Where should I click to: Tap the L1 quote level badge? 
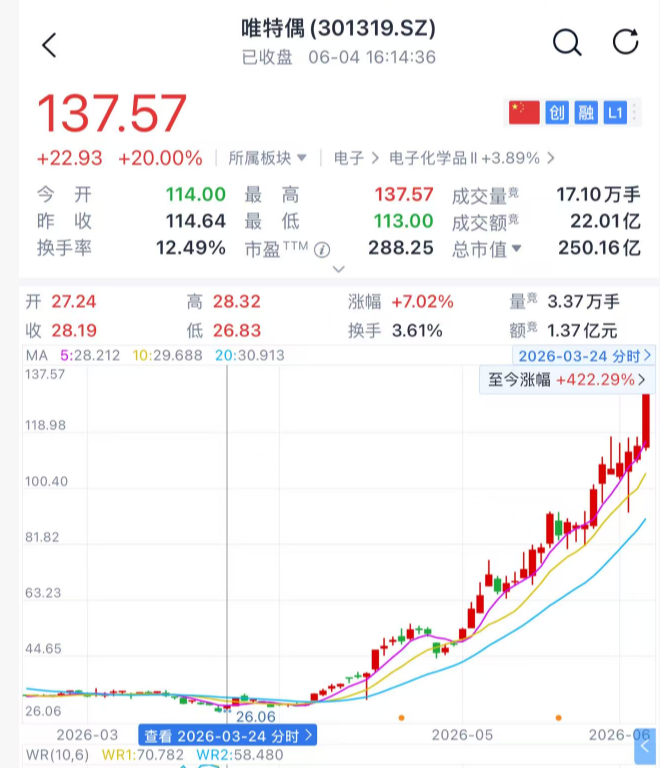point(615,113)
